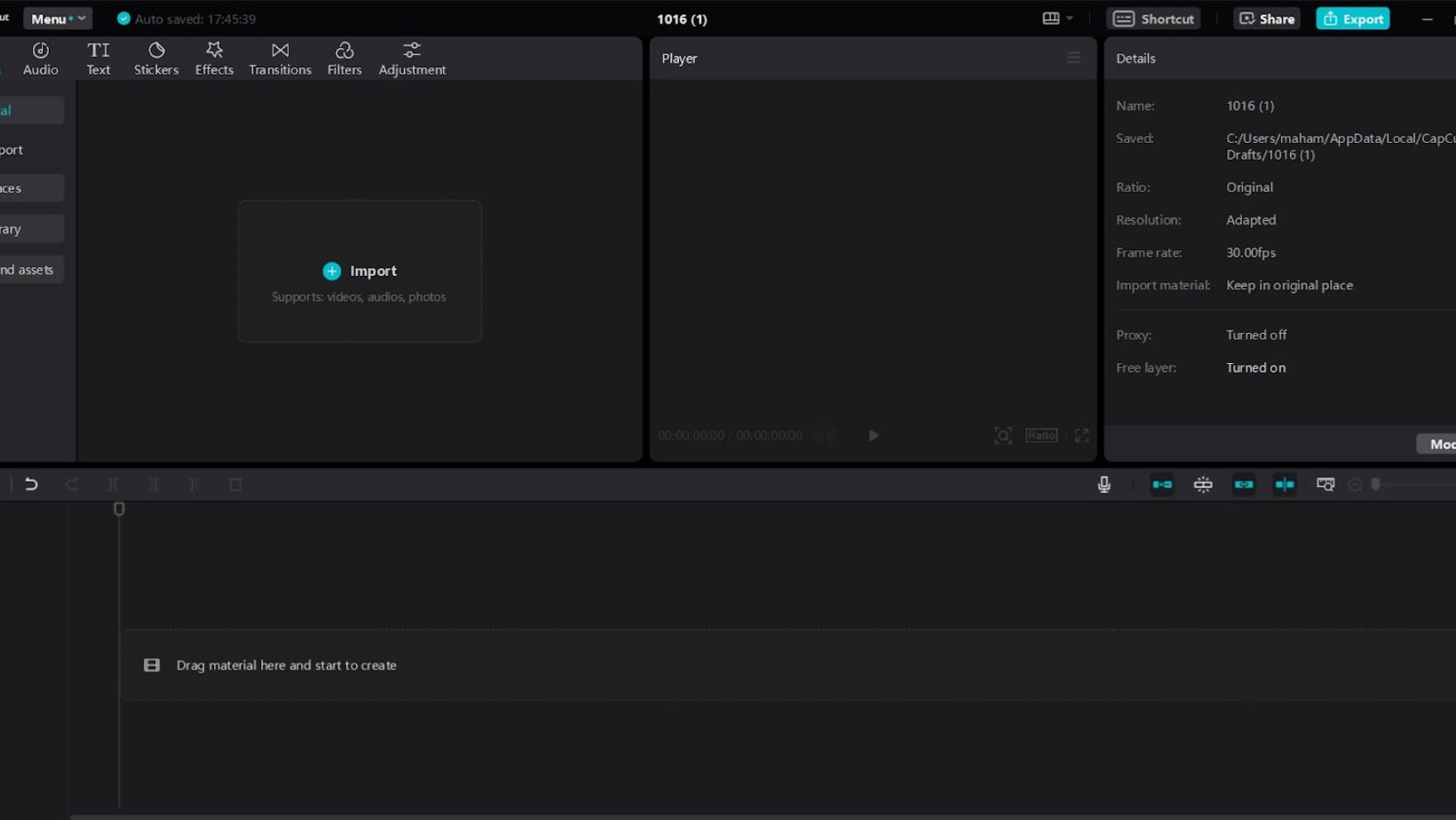The height and width of the screenshot is (820, 1456).
Task: Open the layout dropdown in title bar
Action: coord(1058,19)
